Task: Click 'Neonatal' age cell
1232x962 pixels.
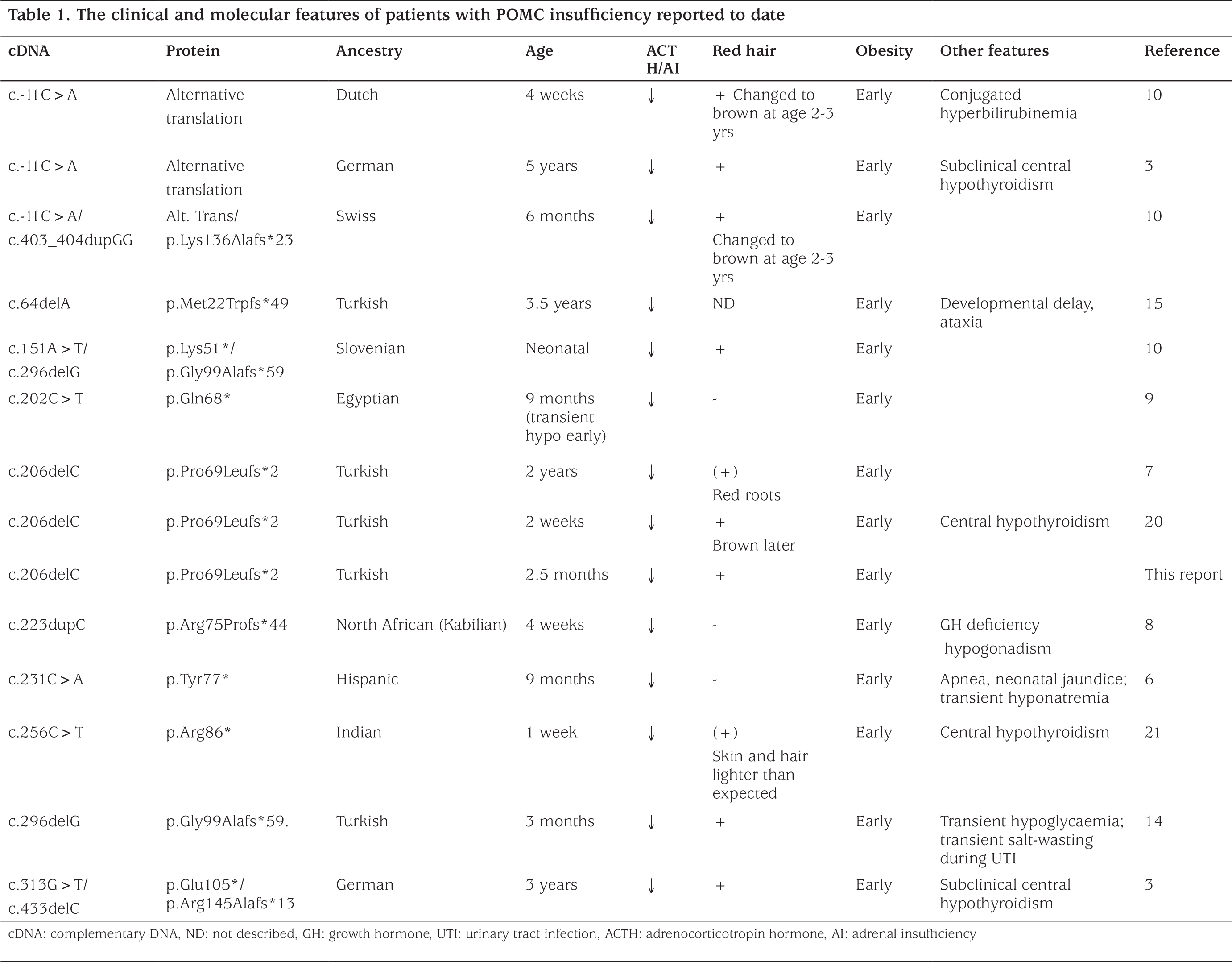Action: (557, 348)
